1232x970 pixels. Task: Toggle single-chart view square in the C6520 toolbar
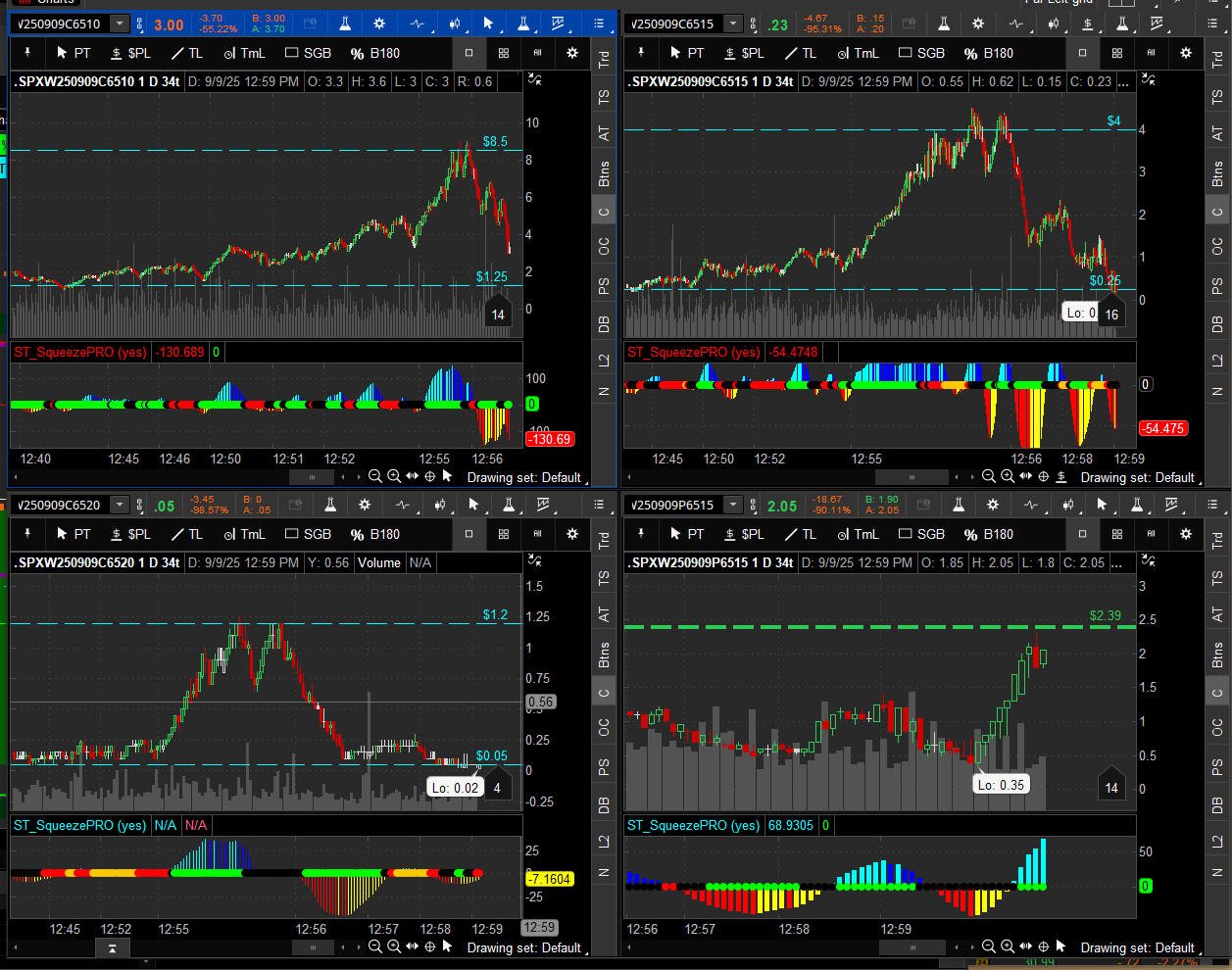[469, 534]
